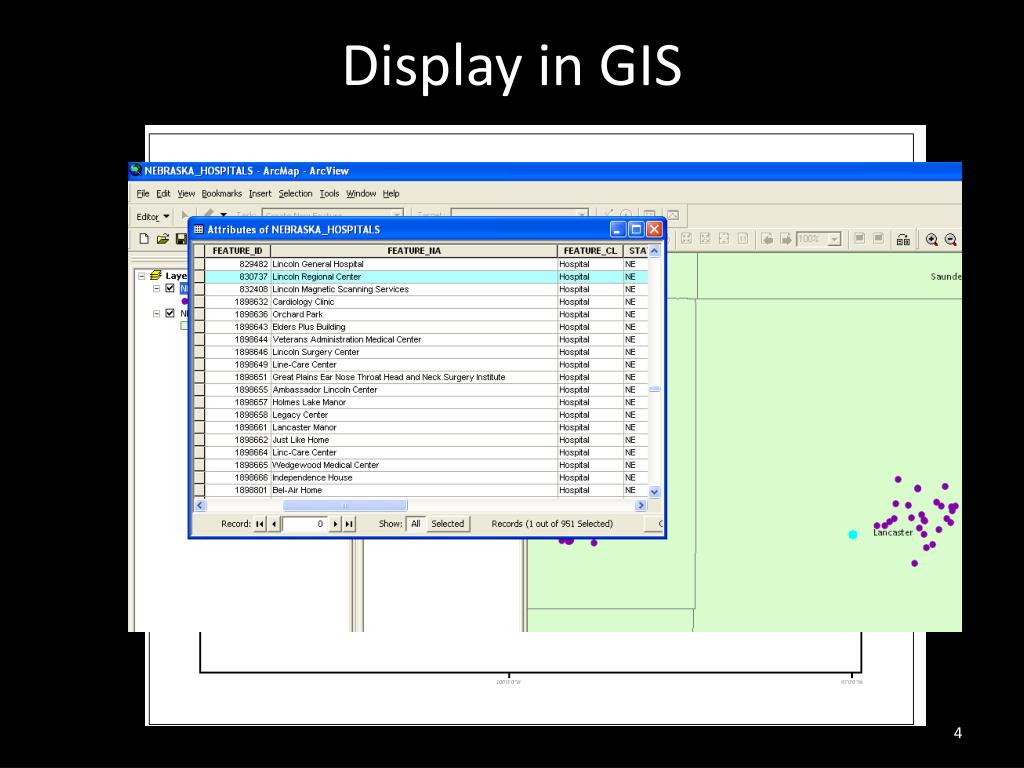Click the yellow Layers stack icon
1024x768 pixels.
point(155,276)
